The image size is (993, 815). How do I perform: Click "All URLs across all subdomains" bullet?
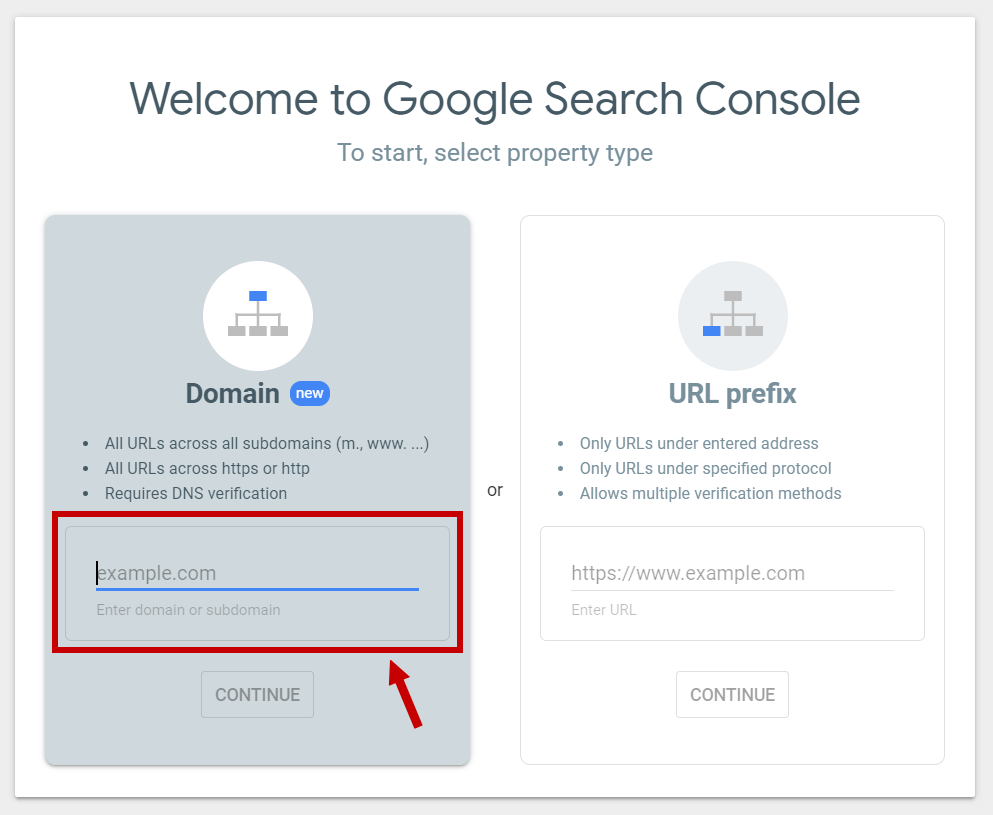(x=267, y=443)
